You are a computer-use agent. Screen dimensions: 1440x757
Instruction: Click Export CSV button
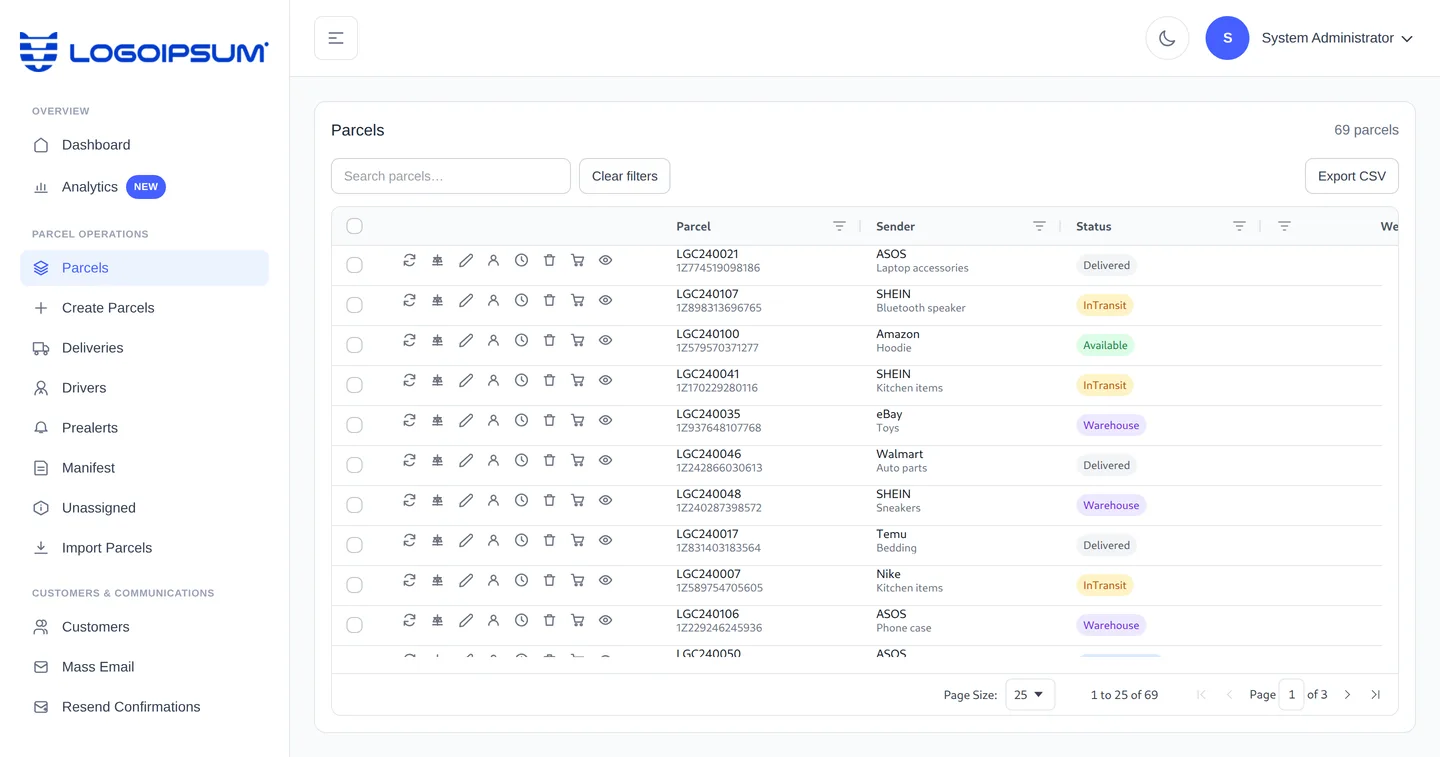pos(1351,176)
